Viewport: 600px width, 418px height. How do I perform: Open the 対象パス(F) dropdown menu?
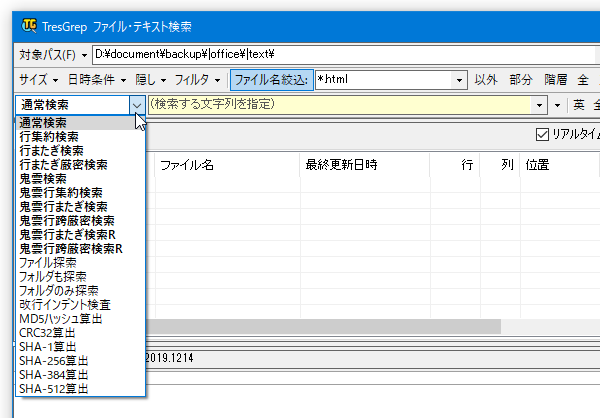[85, 55]
